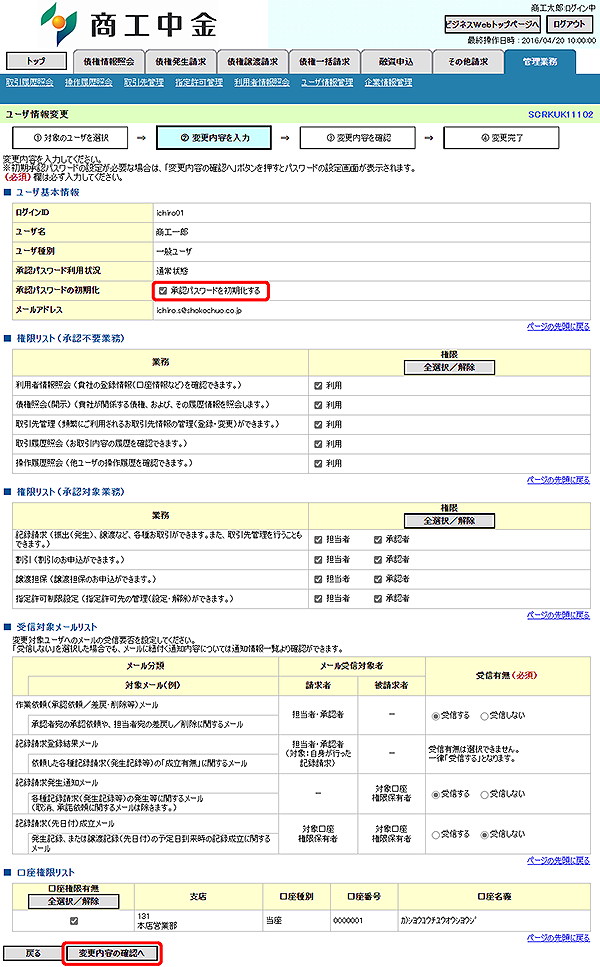Switch to その他請求 tab
The width and height of the screenshot is (600, 967).
point(468,62)
